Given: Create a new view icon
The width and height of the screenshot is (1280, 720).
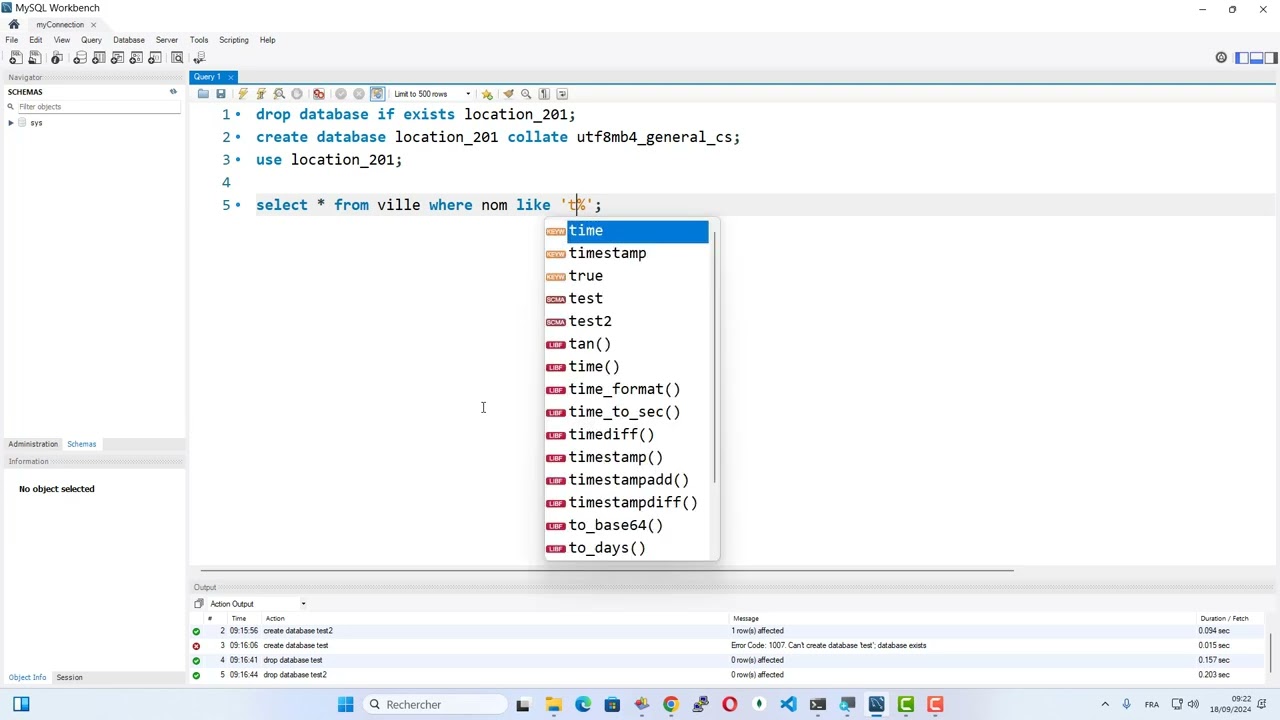Looking at the screenshot, I should pos(119,58).
